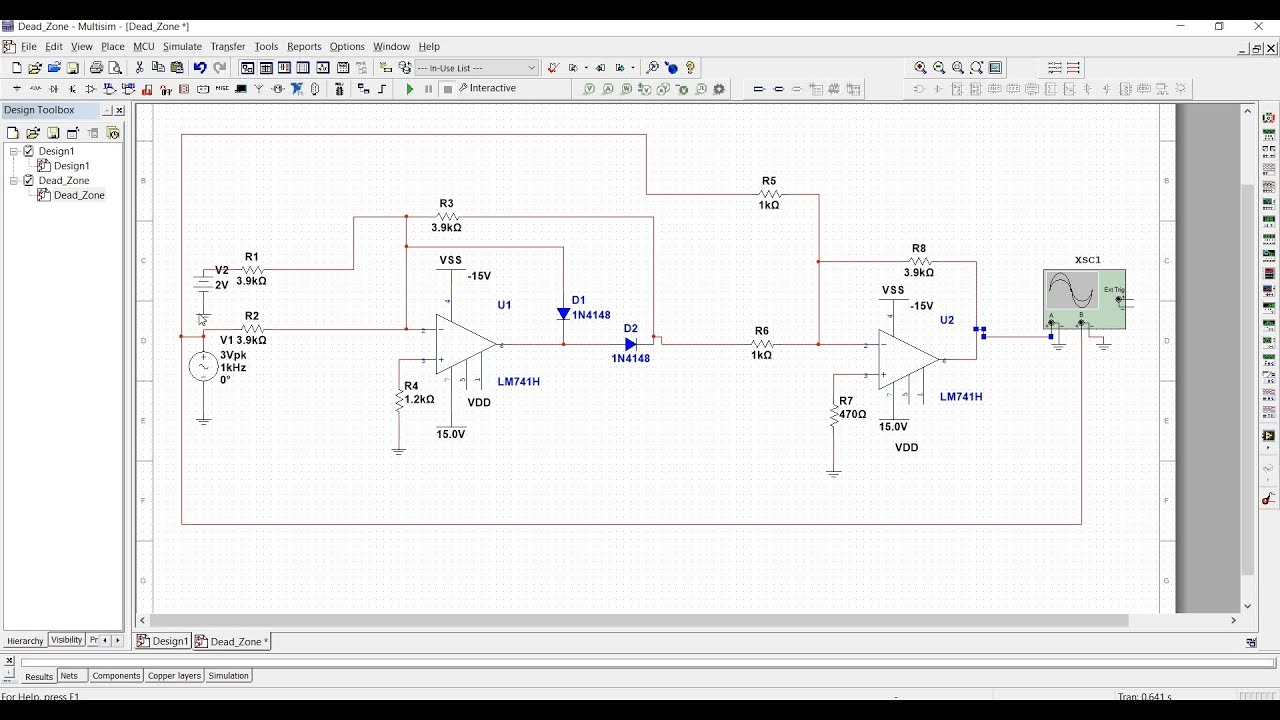Screen dimensions: 1280x720
Task: Click the full screen view icon
Action: (x=996, y=68)
